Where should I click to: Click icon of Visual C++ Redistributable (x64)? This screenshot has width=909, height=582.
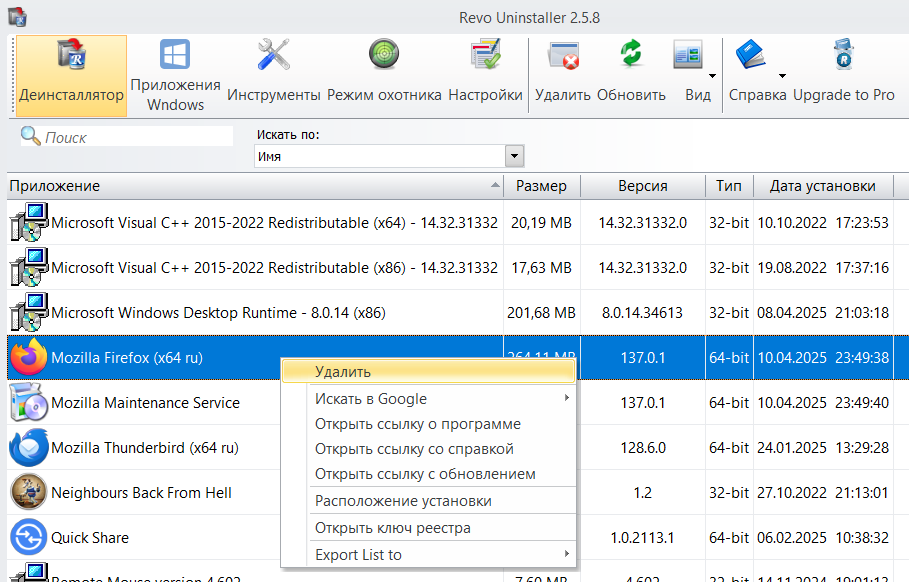point(29,222)
